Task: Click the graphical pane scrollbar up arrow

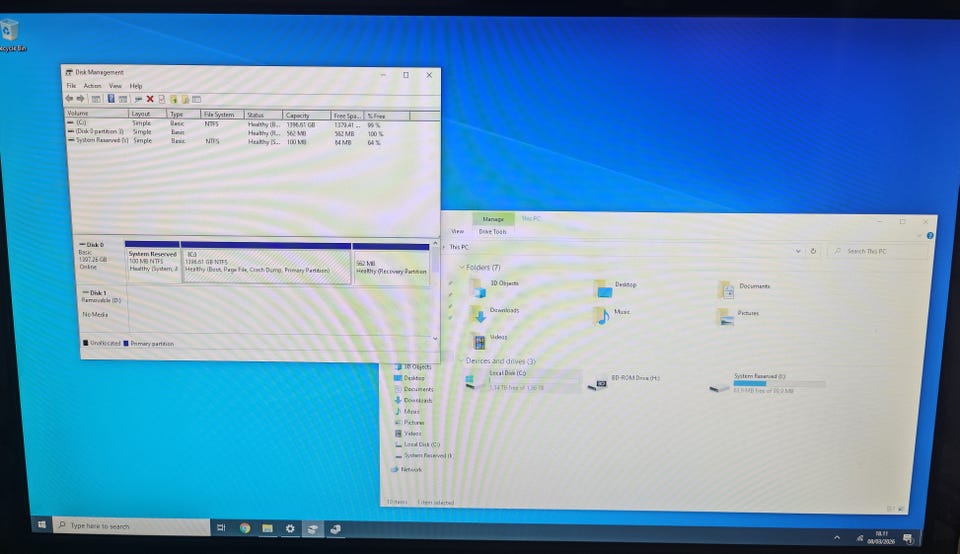Action: point(435,244)
